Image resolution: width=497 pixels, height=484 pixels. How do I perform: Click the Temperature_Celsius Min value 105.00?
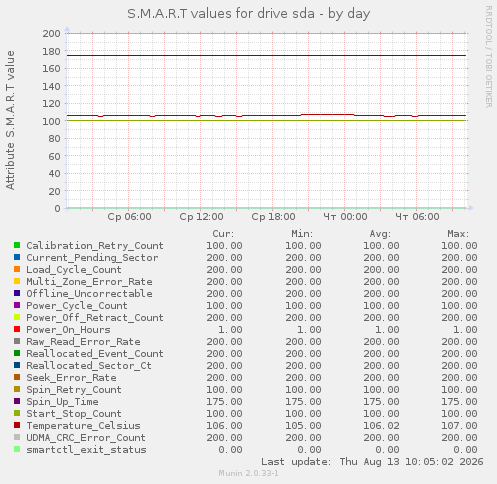tap(303, 426)
